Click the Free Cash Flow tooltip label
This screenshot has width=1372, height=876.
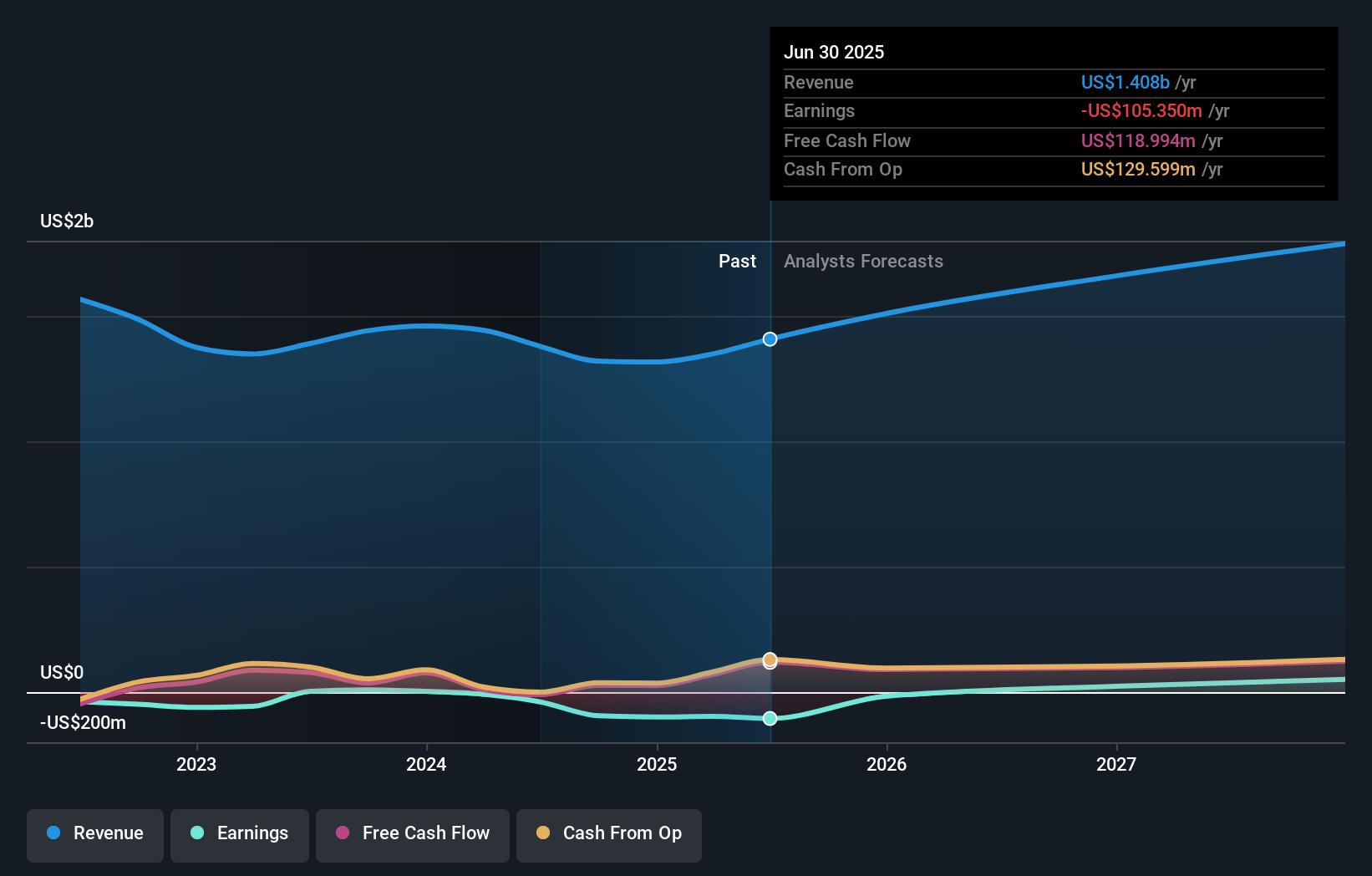[847, 140]
